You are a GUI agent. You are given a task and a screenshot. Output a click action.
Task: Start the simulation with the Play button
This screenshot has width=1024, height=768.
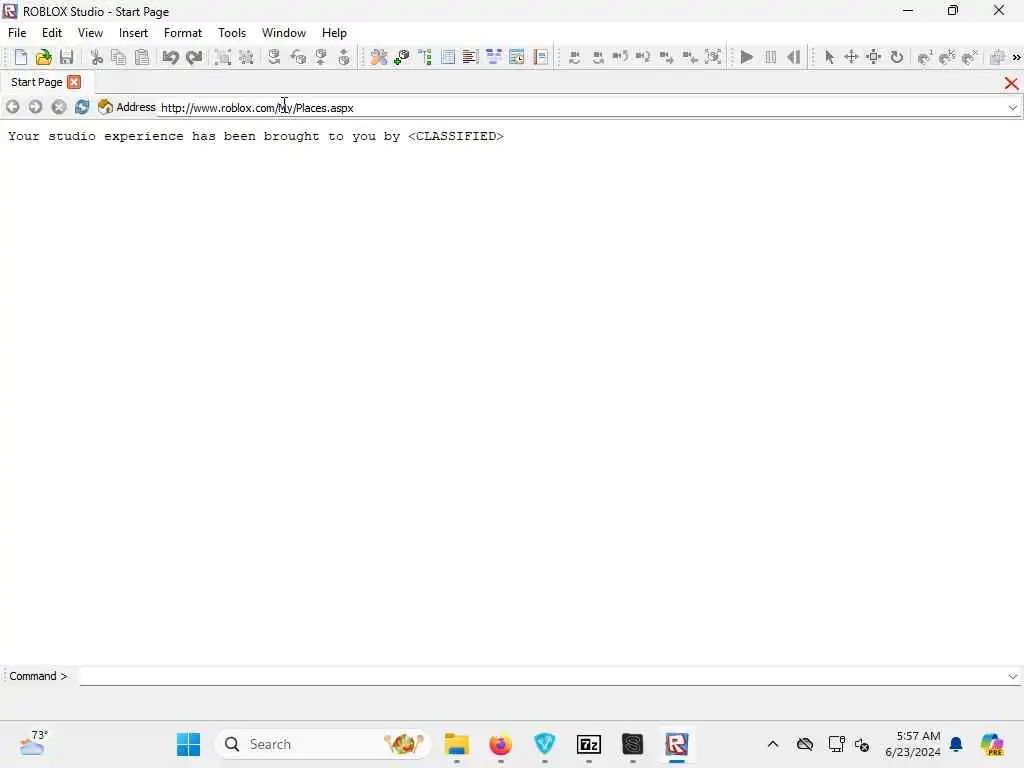tap(747, 57)
